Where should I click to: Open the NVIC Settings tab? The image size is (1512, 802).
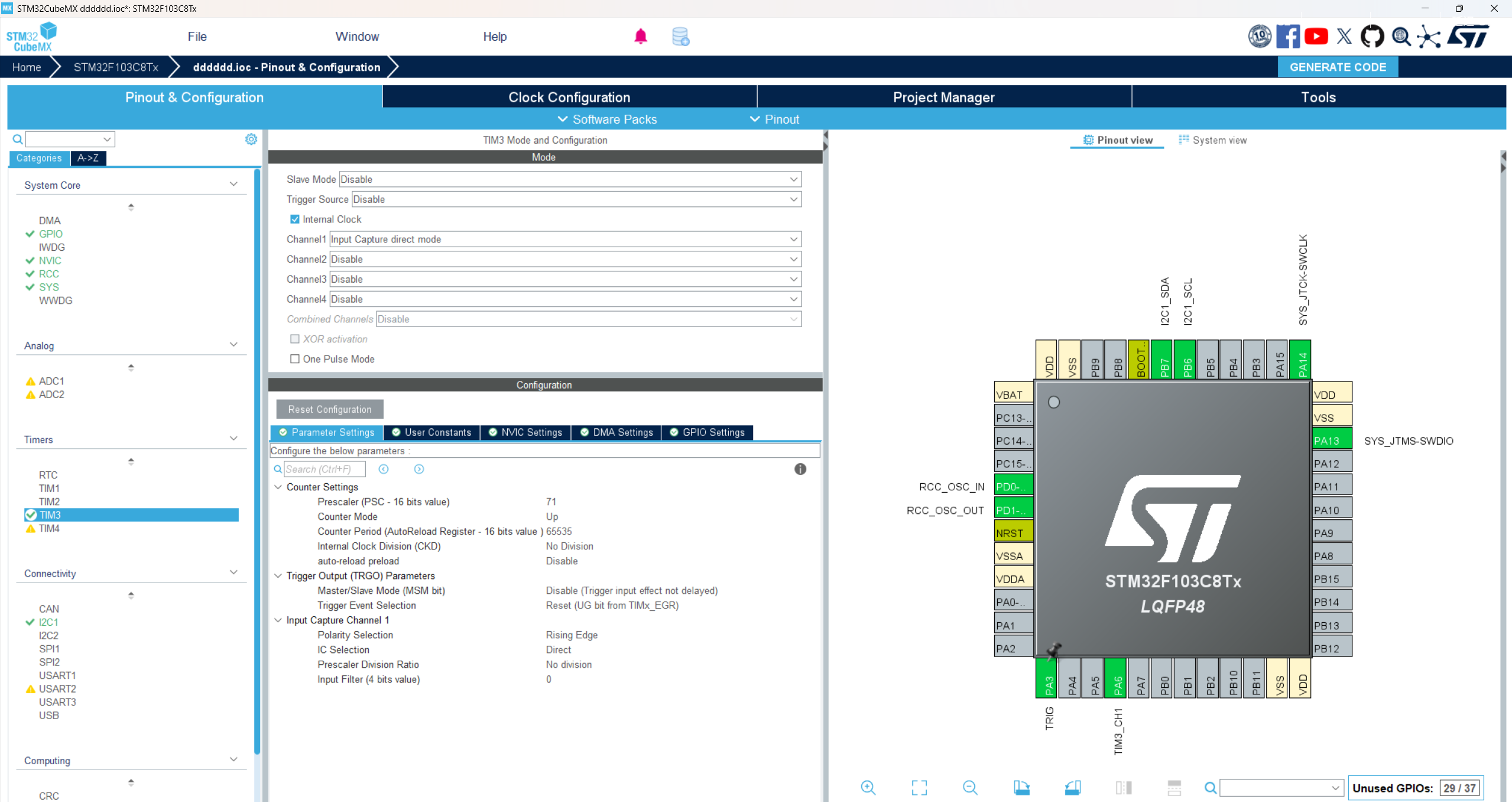click(525, 432)
